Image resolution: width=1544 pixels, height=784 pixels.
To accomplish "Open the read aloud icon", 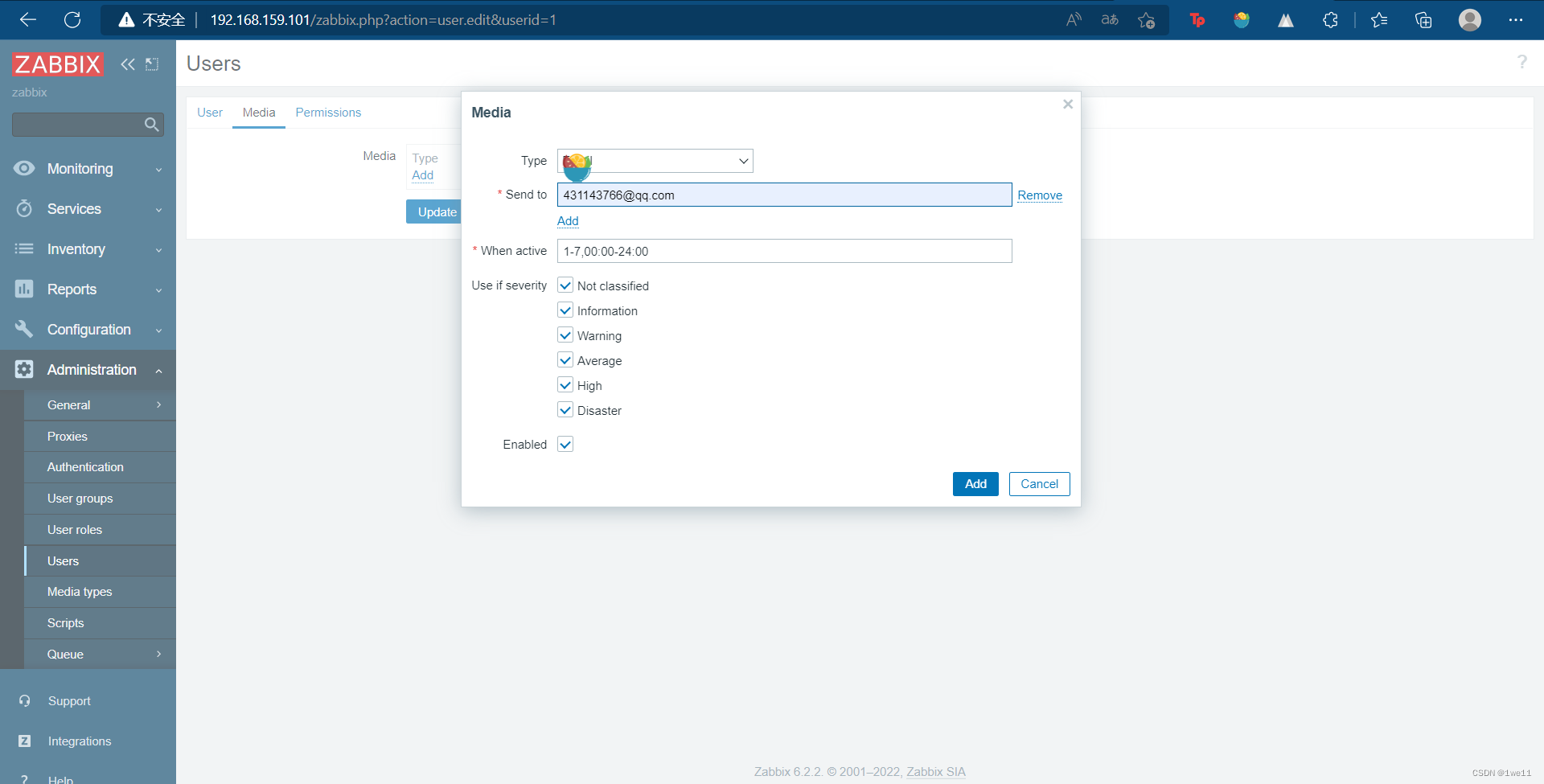I will pos(1074,20).
